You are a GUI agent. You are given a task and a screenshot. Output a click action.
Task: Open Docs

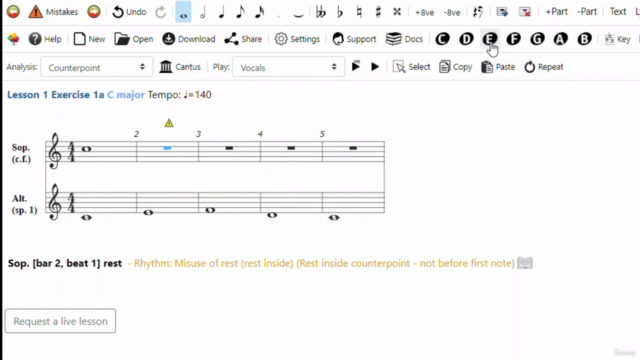pyautogui.click(x=404, y=39)
